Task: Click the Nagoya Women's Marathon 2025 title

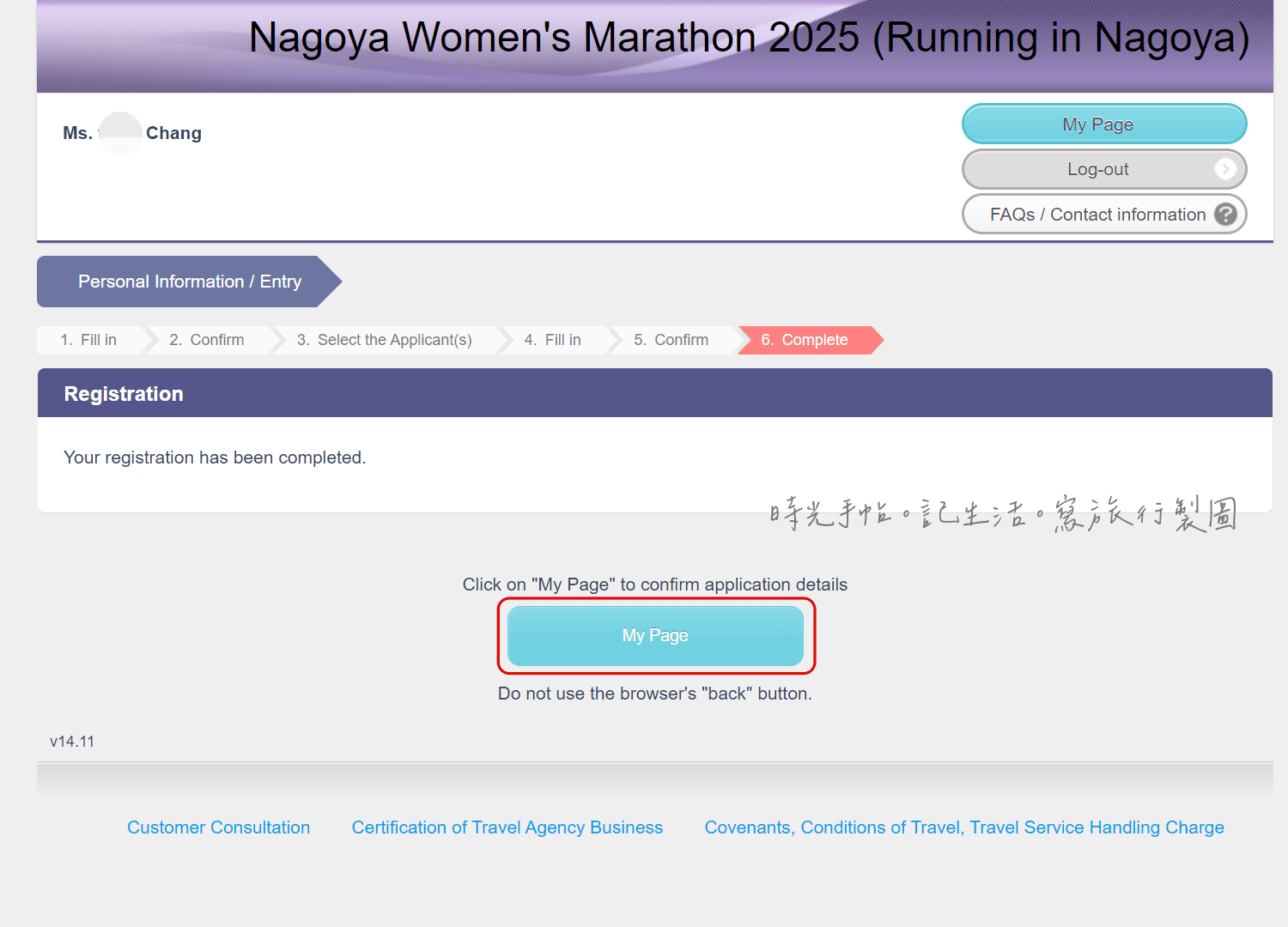Action: coord(749,38)
